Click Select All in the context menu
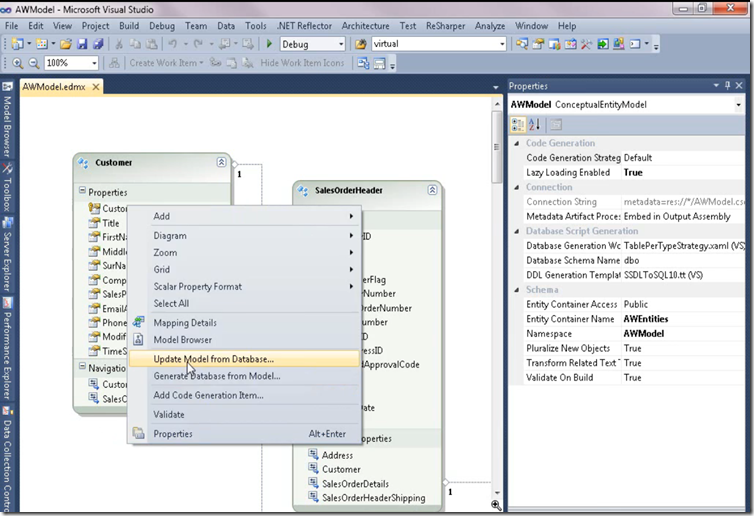 click(x=244, y=303)
